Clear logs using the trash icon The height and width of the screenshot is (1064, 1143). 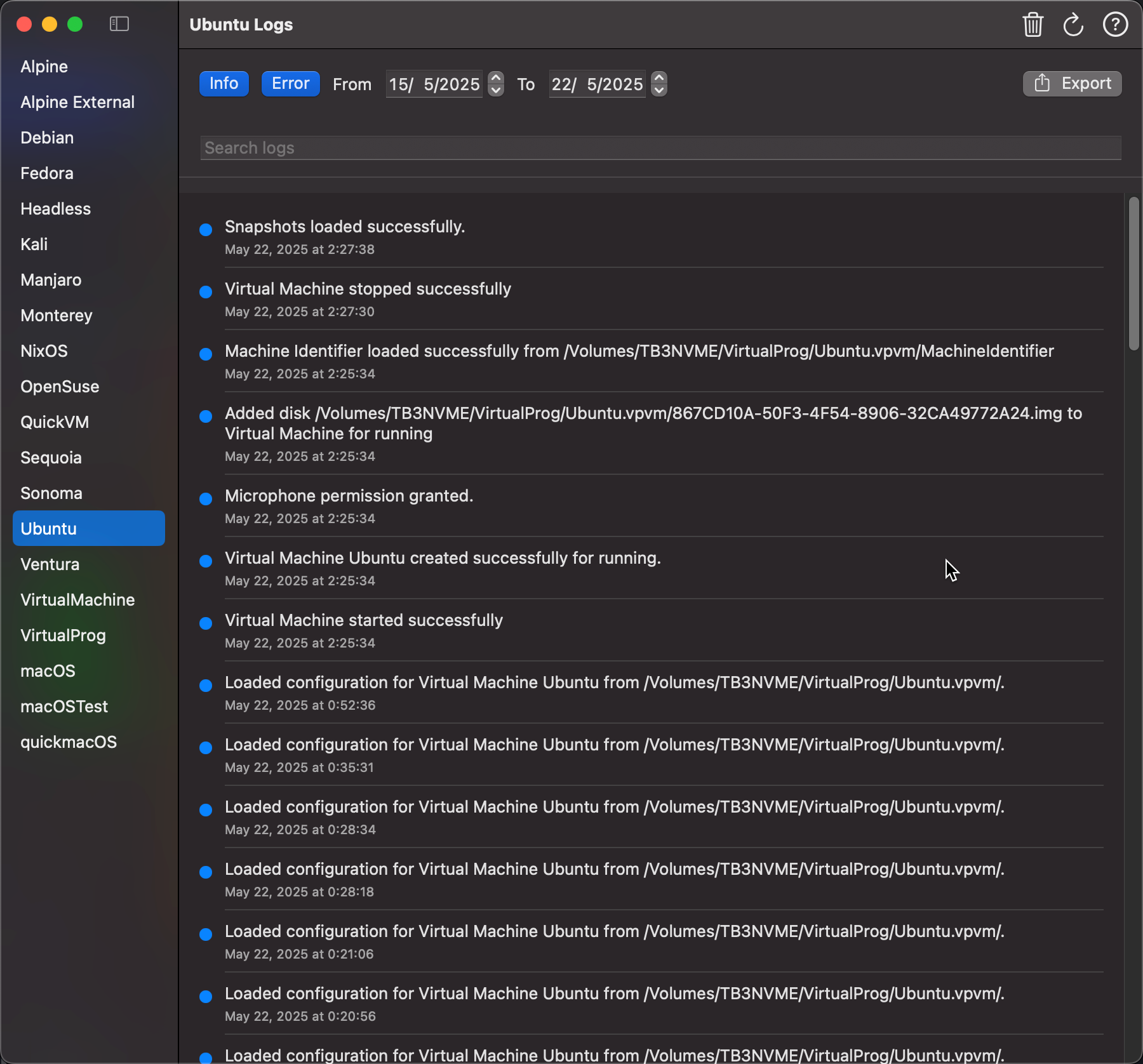[x=1032, y=25]
